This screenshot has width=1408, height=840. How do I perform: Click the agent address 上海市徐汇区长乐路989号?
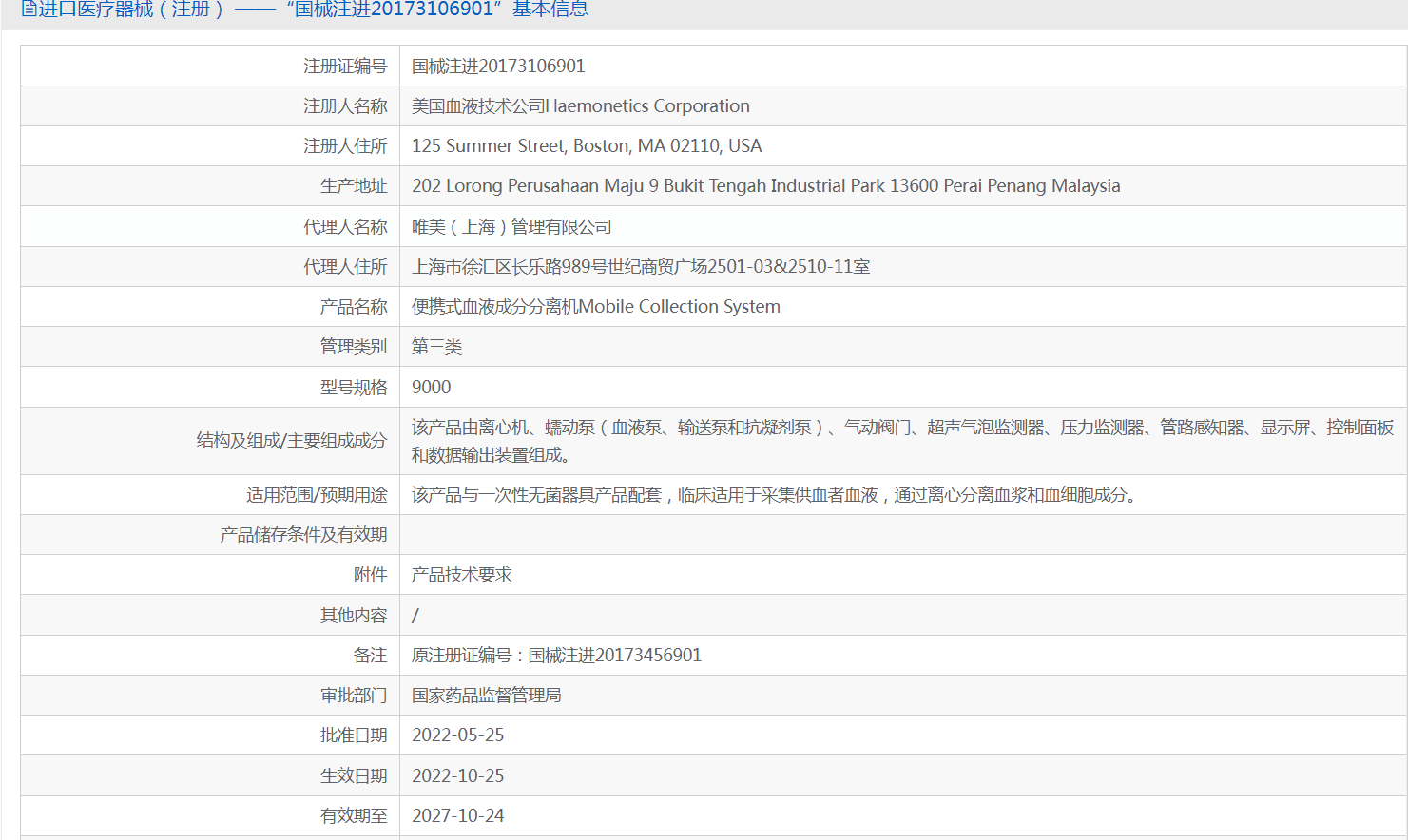click(640, 266)
